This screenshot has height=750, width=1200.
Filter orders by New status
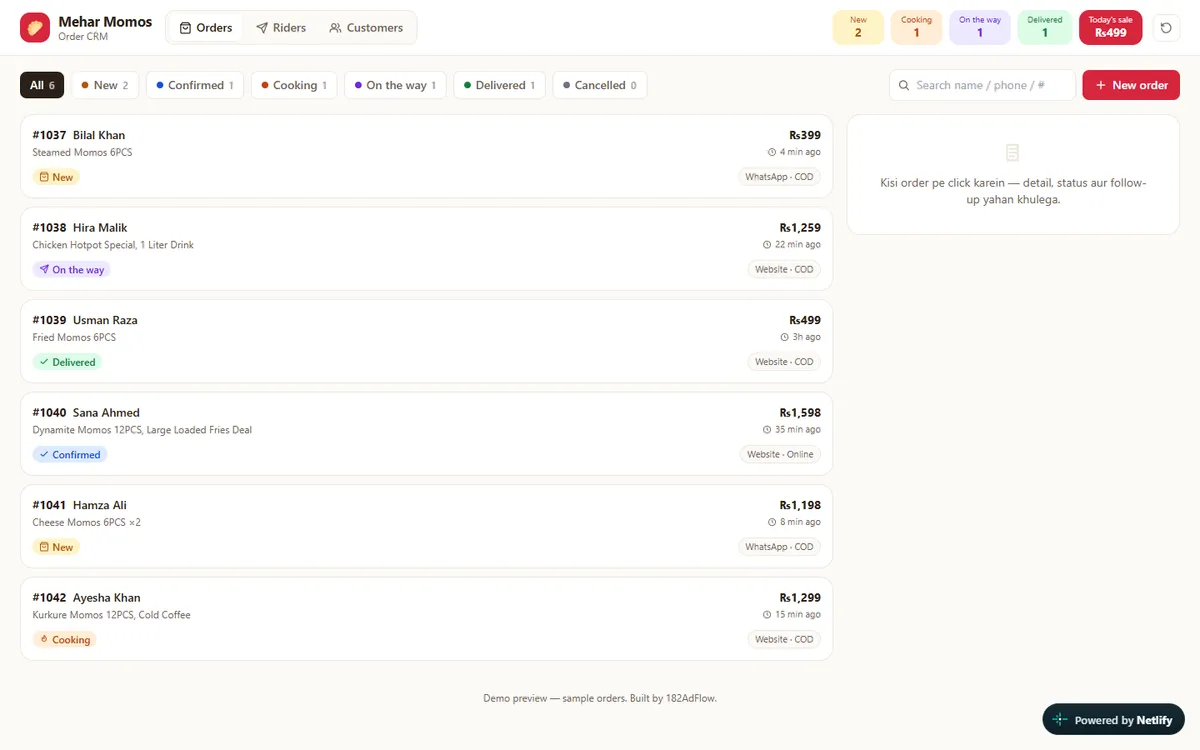pos(105,85)
